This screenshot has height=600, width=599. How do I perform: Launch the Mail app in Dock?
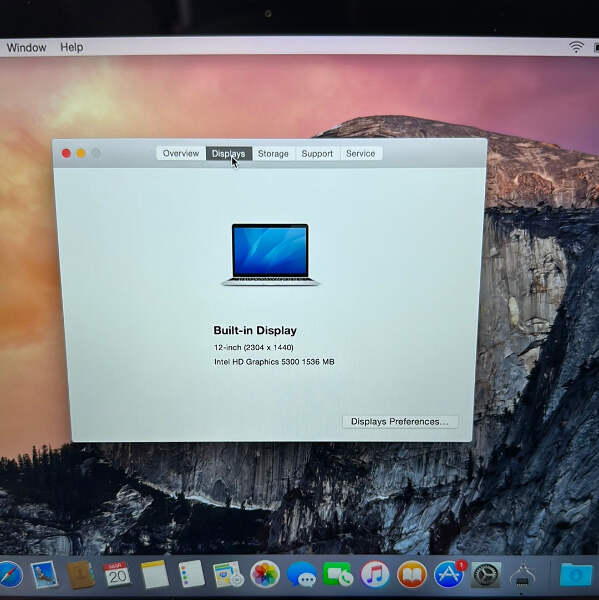(44, 574)
